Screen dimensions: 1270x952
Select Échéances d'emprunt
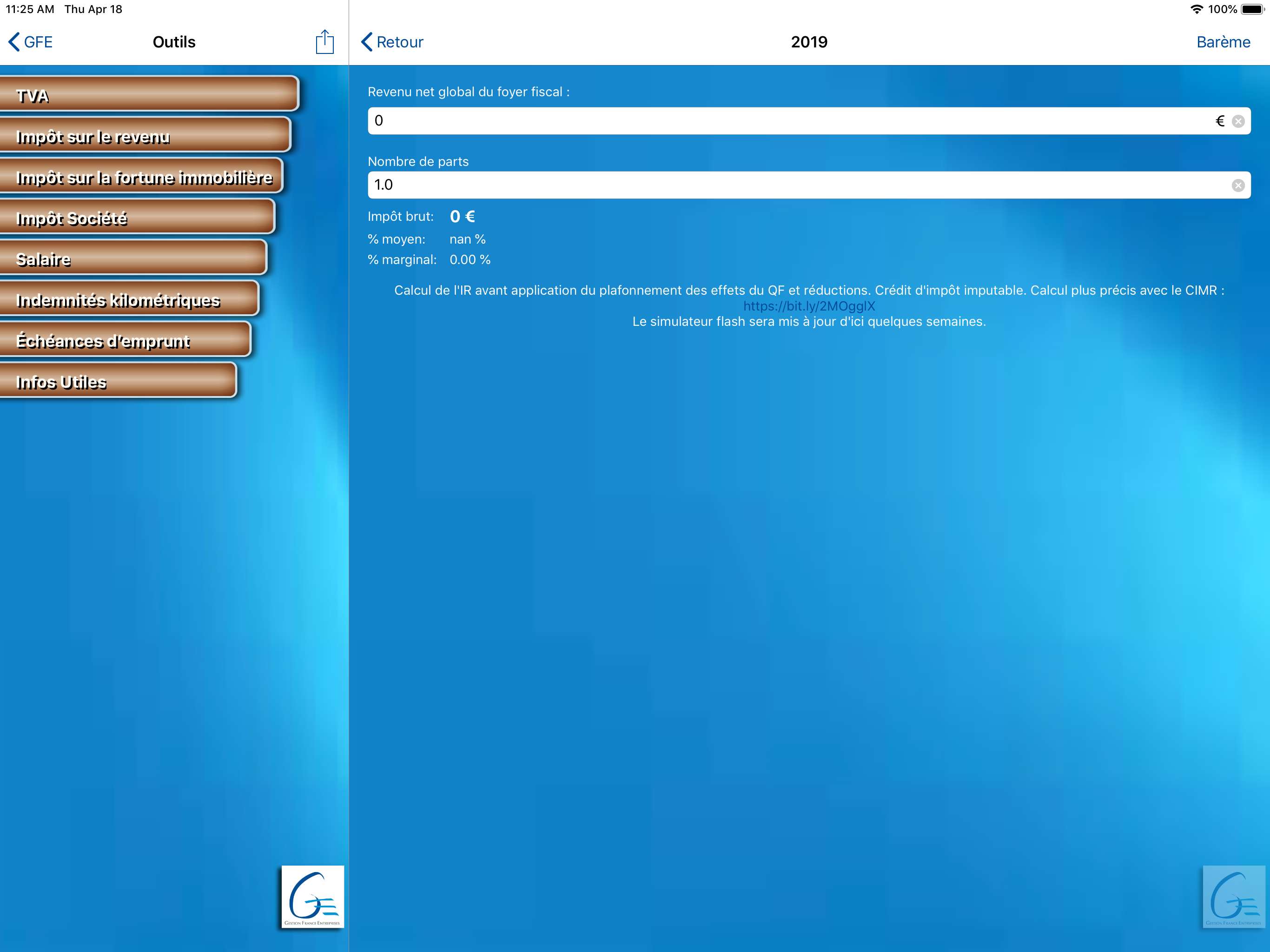tap(125, 339)
